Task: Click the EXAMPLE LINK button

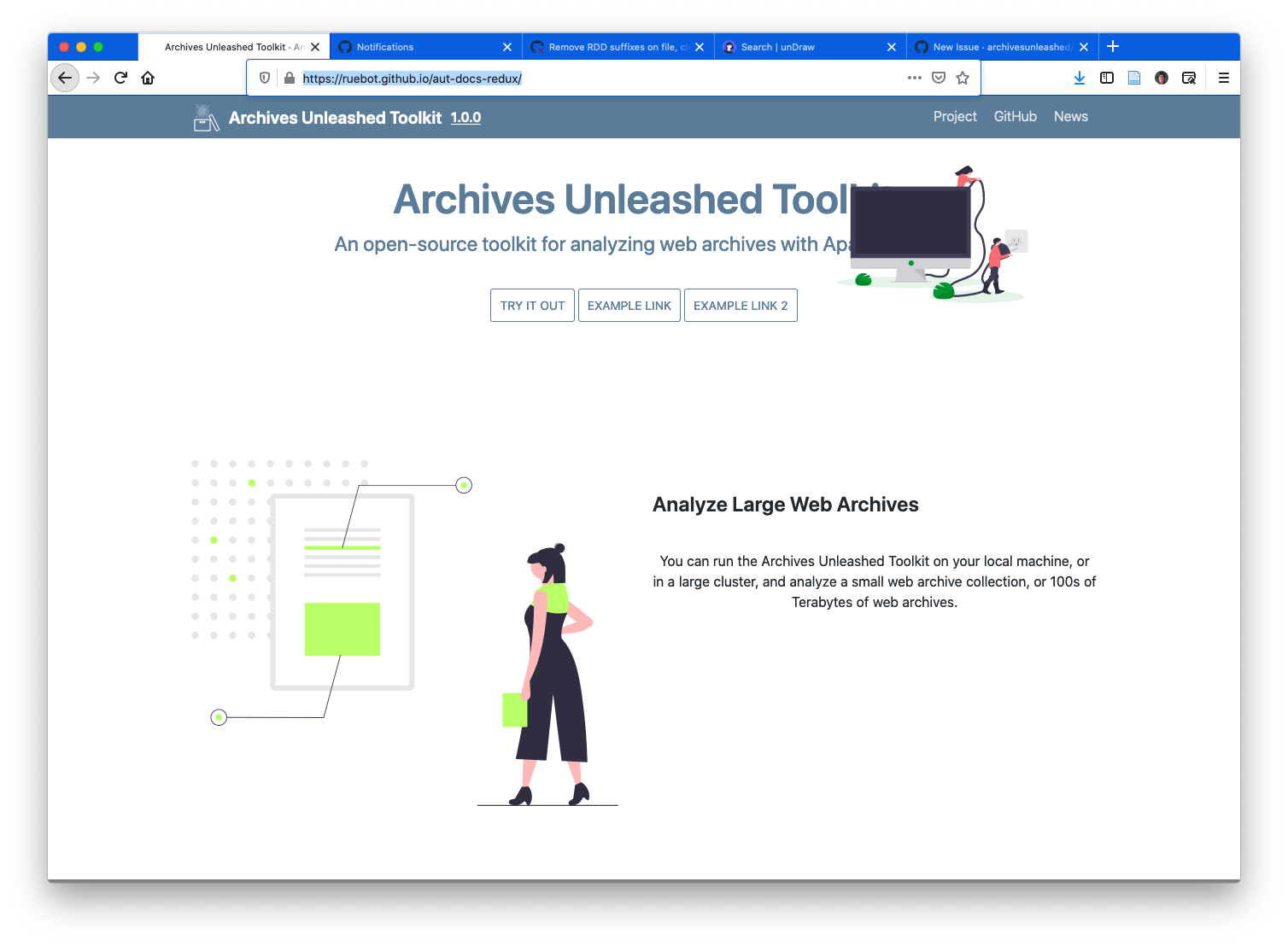Action: click(x=629, y=306)
